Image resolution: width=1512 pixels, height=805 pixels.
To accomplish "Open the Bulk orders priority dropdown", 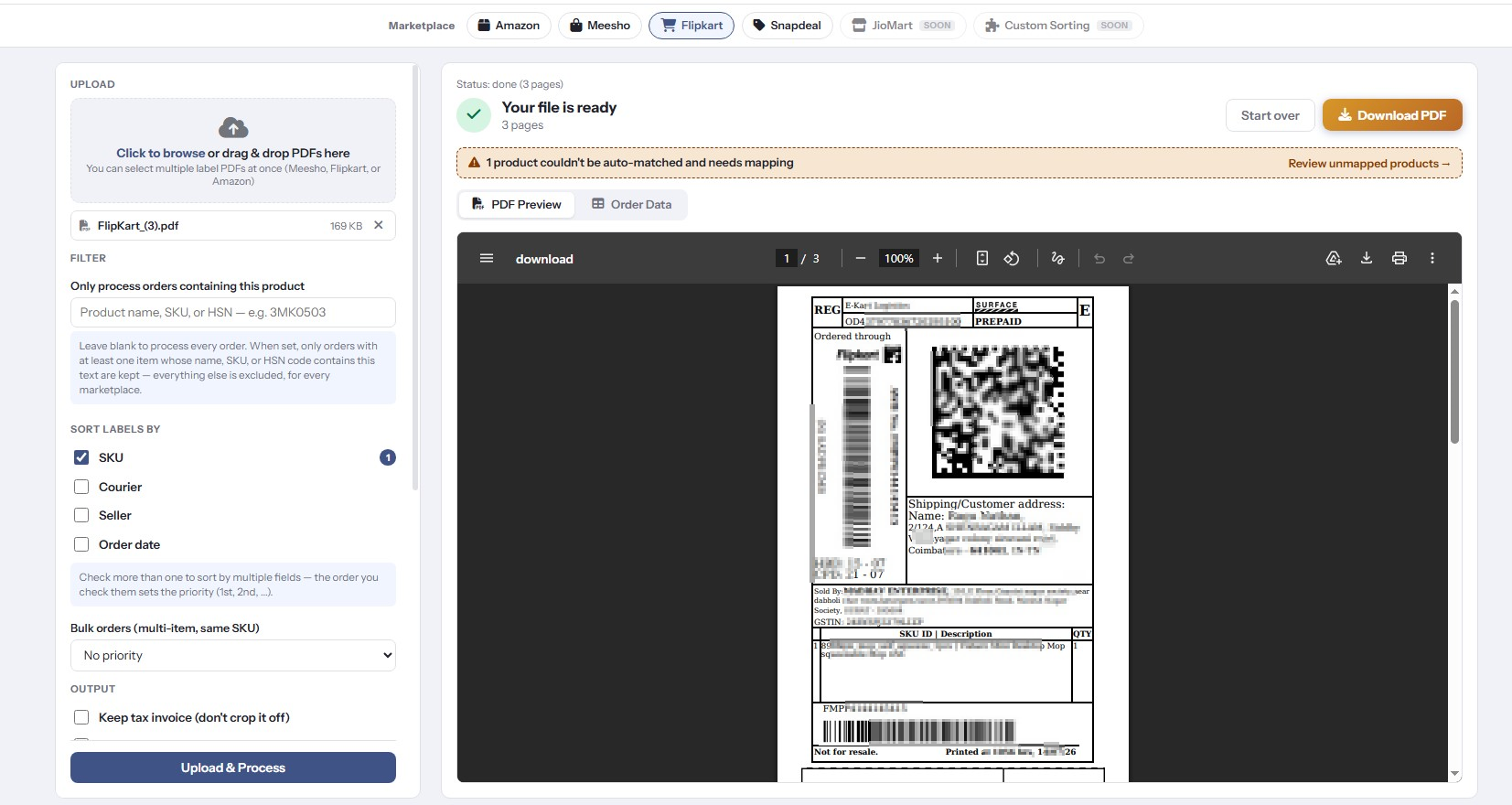I will coord(233,656).
